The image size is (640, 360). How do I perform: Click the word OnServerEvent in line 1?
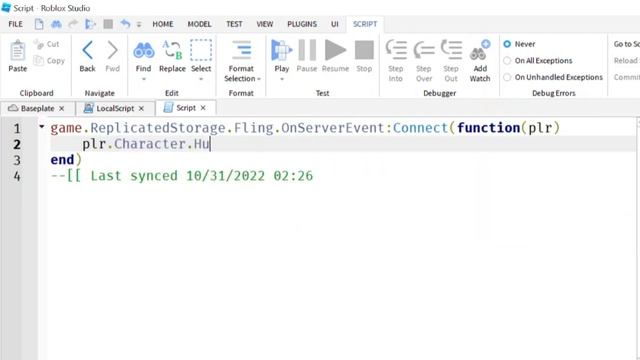tap(333, 128)
